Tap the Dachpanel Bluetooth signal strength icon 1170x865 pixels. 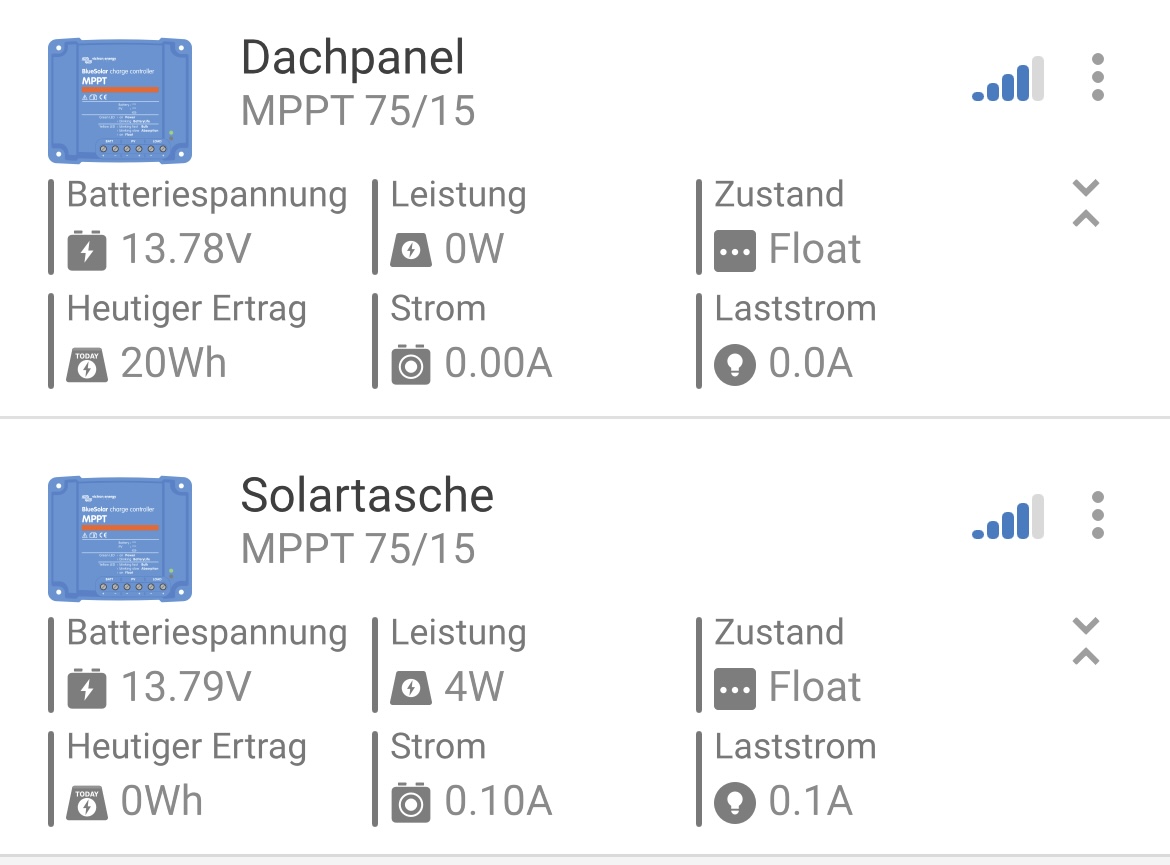(1008, 80)
